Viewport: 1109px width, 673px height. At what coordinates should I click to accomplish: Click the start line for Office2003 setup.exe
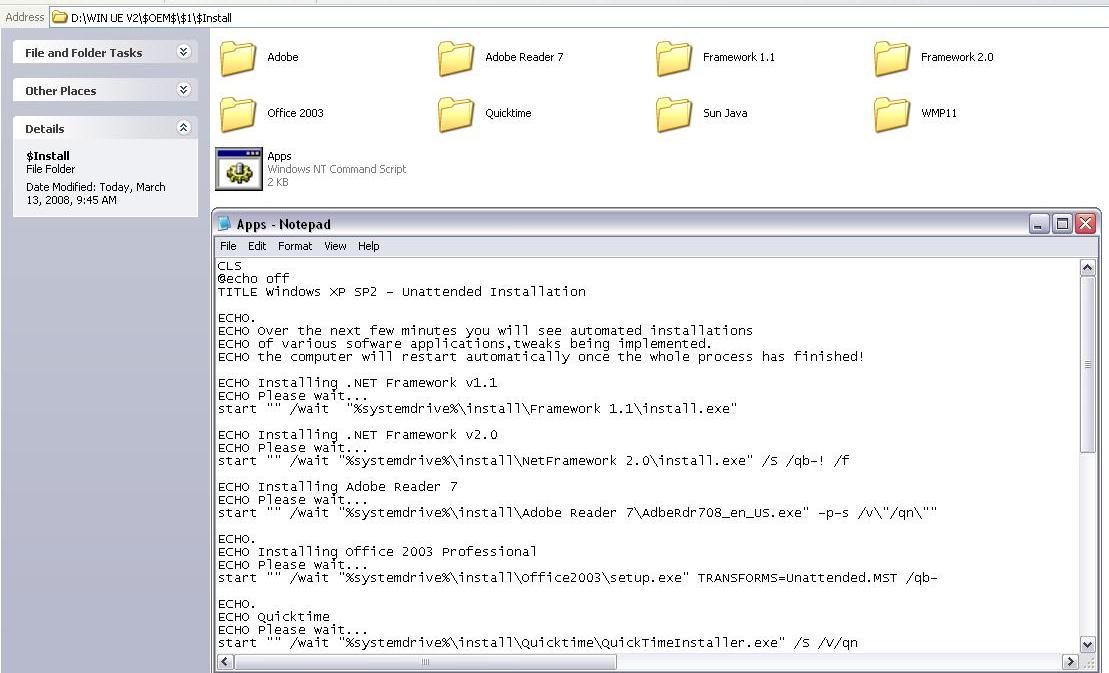(577, 578)
